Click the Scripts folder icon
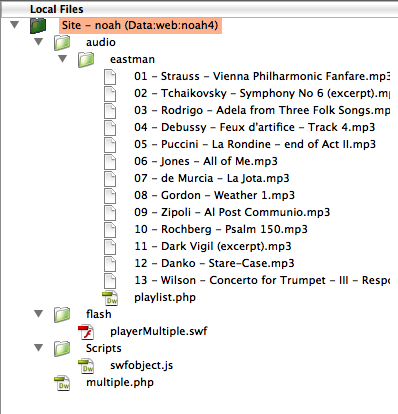 pyautogui.click(x=62, y=349)
